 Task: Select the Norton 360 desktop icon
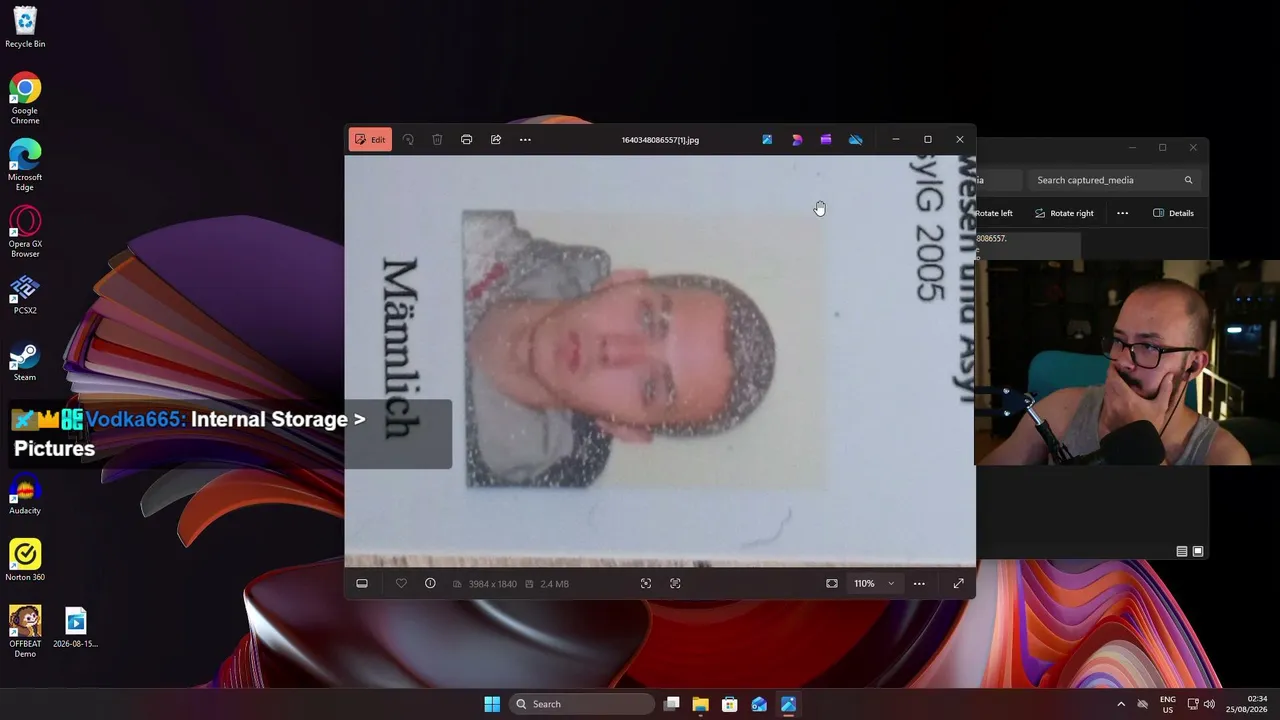click(x=25, y=561)
